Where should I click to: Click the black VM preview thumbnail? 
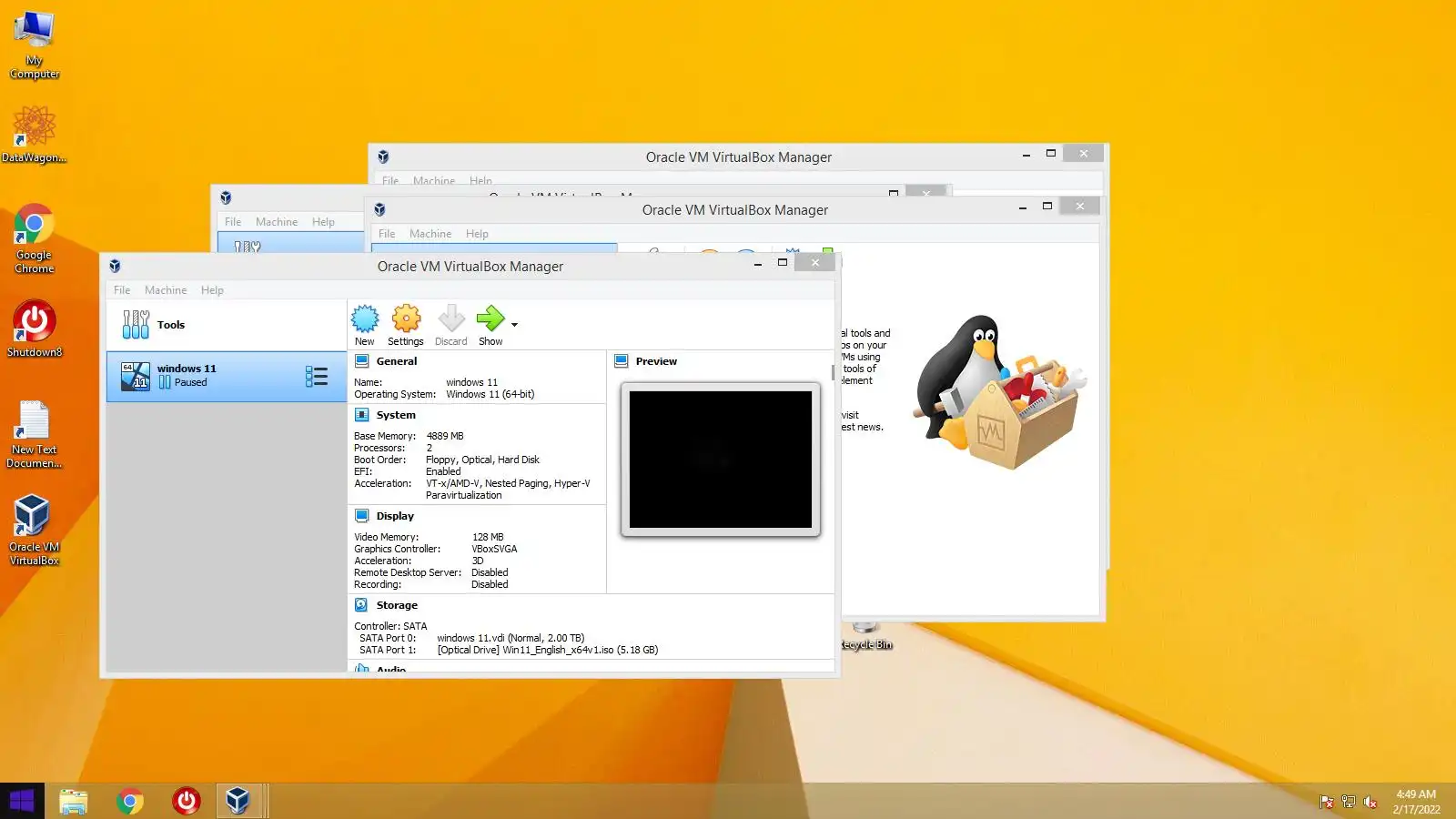(721, 460)
